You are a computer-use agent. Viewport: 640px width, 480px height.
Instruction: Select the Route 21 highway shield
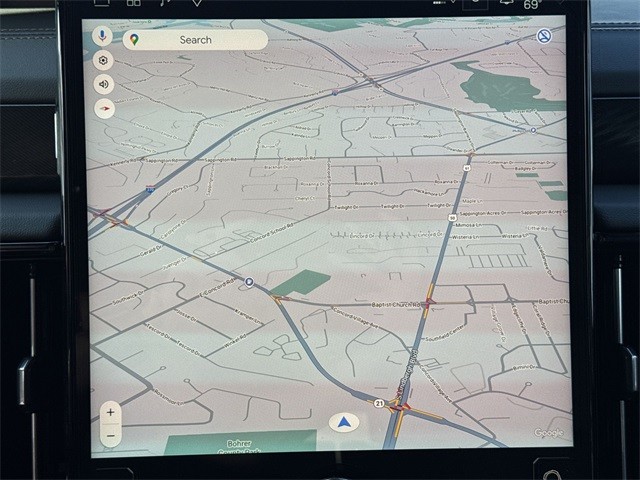point(380,402)
